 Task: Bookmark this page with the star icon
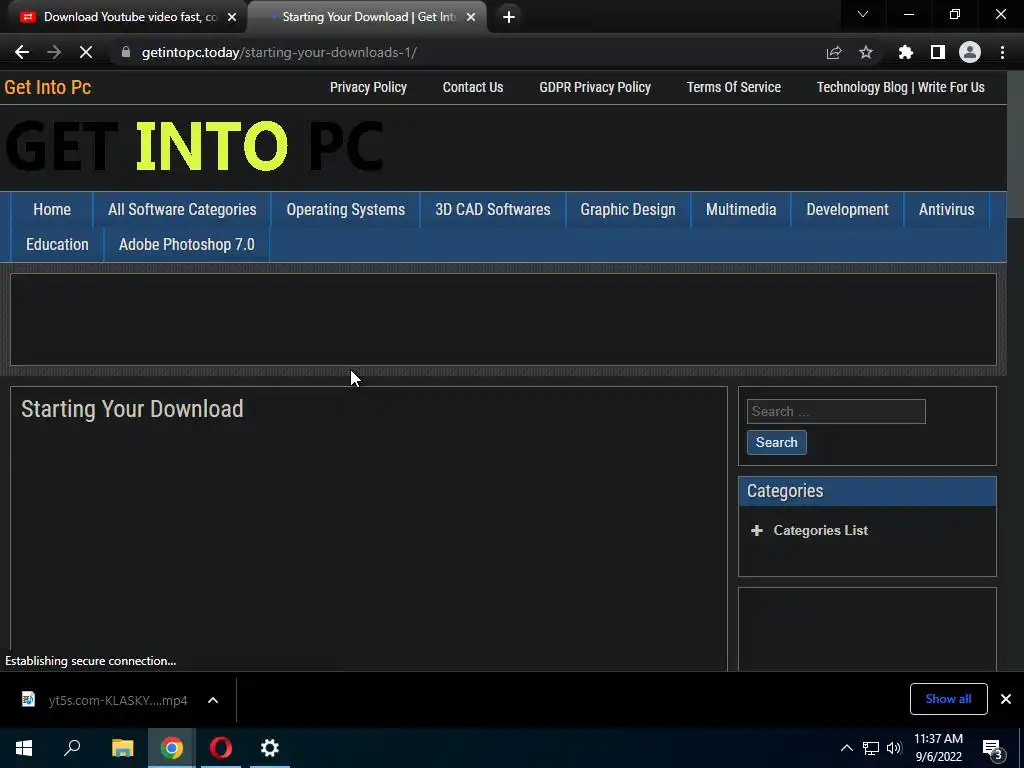coord(866,52)
